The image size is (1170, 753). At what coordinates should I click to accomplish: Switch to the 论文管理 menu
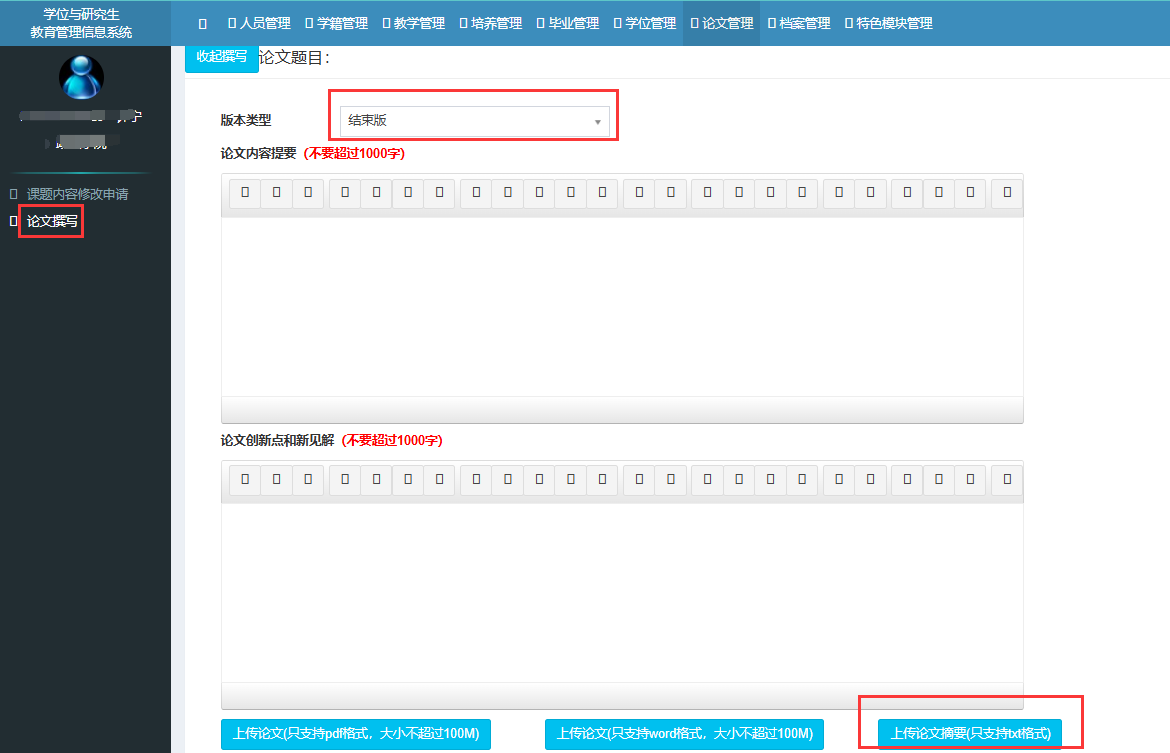(722, 23)
